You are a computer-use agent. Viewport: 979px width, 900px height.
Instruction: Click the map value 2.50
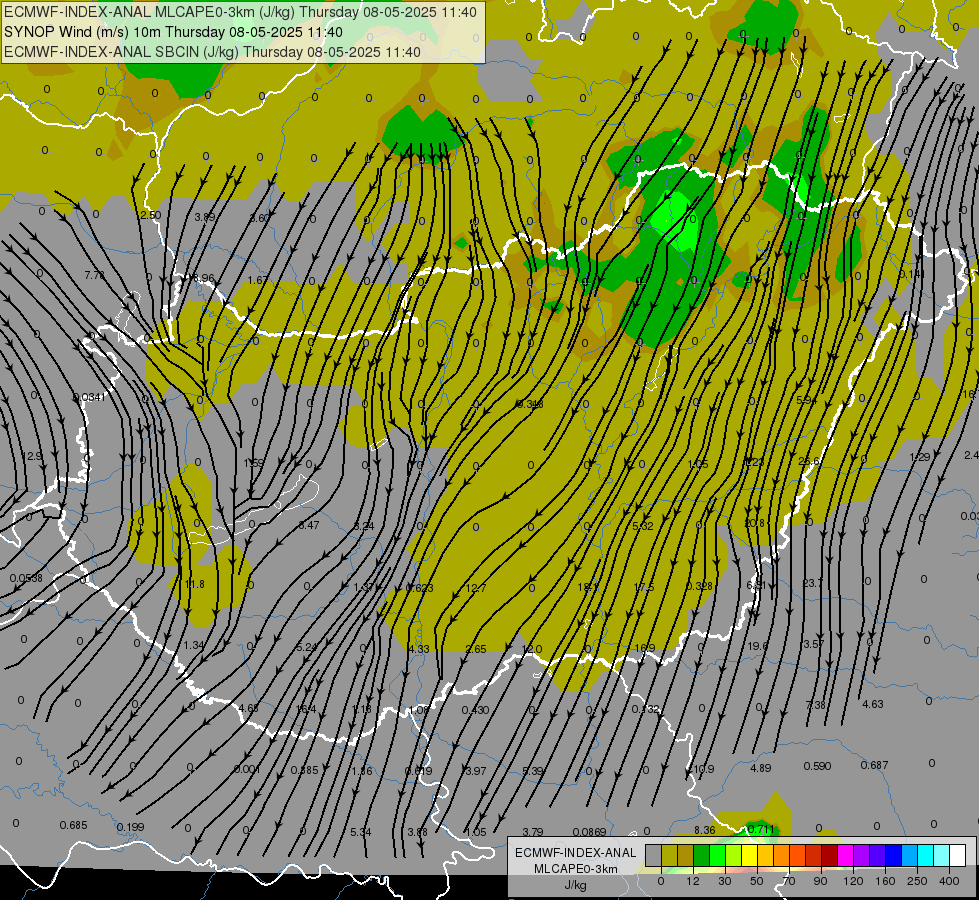point(150,215)
